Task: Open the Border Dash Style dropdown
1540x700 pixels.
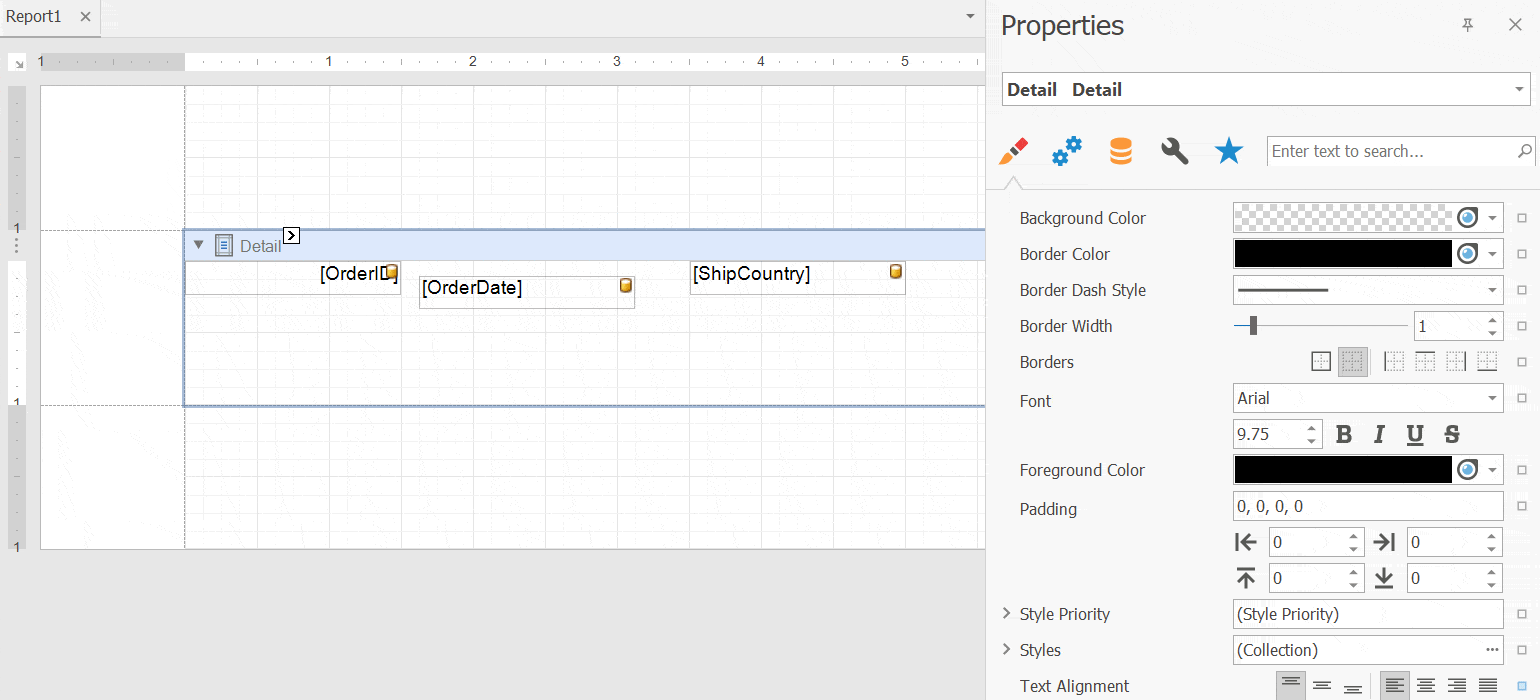Action: (1493, 289)
